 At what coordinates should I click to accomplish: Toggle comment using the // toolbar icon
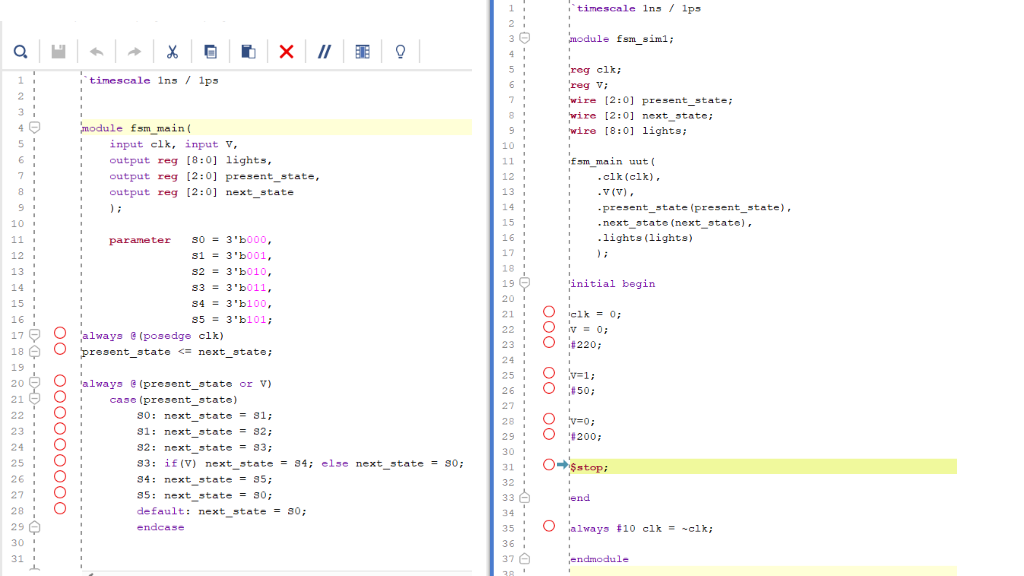click(324, 51)
